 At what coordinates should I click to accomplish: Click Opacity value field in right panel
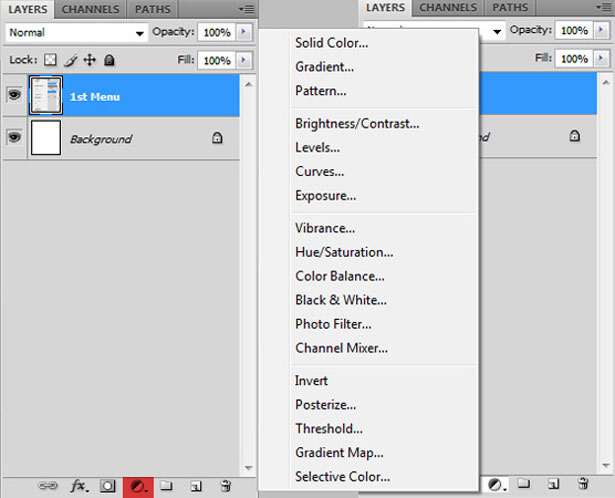(x=574, y=30)
